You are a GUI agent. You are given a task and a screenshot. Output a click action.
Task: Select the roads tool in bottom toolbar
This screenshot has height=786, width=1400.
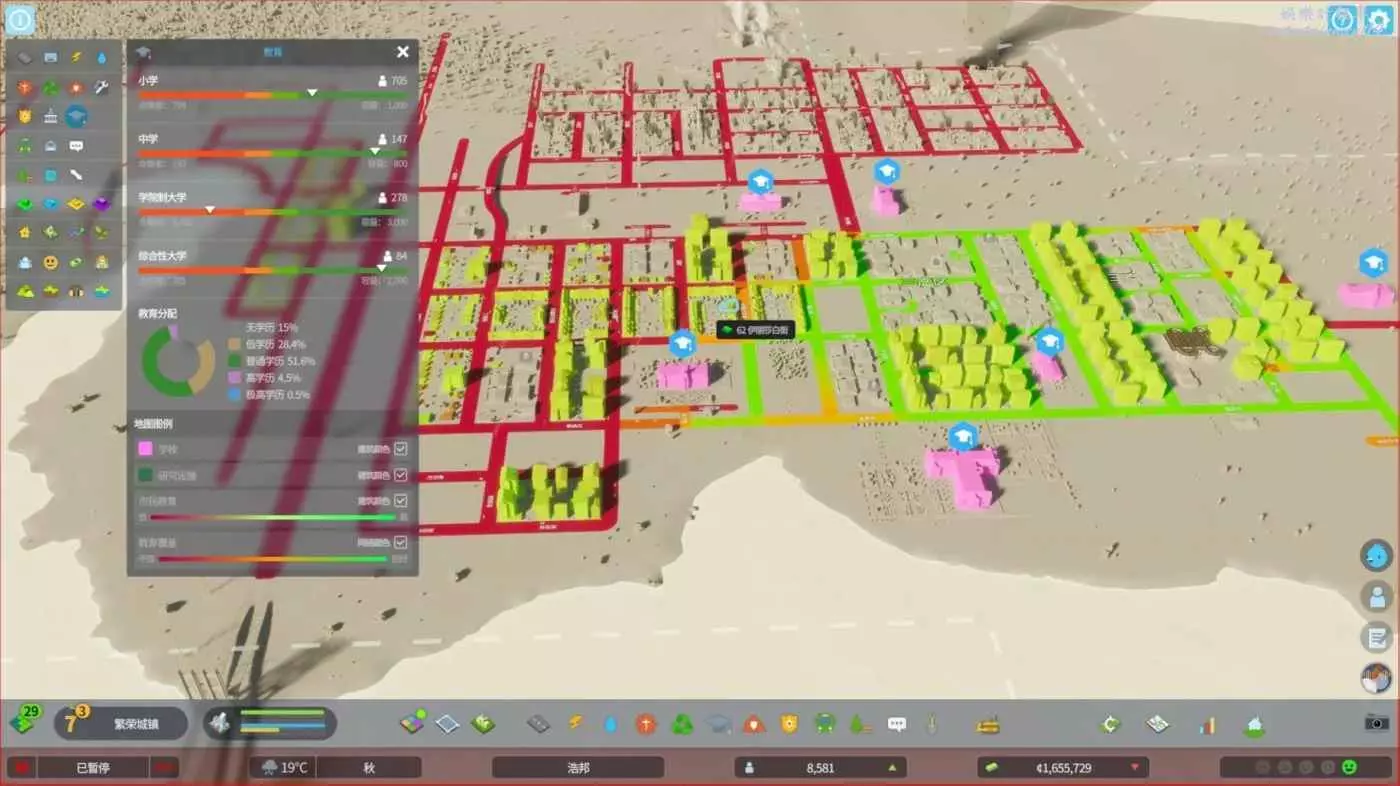(x=539, y=723)
